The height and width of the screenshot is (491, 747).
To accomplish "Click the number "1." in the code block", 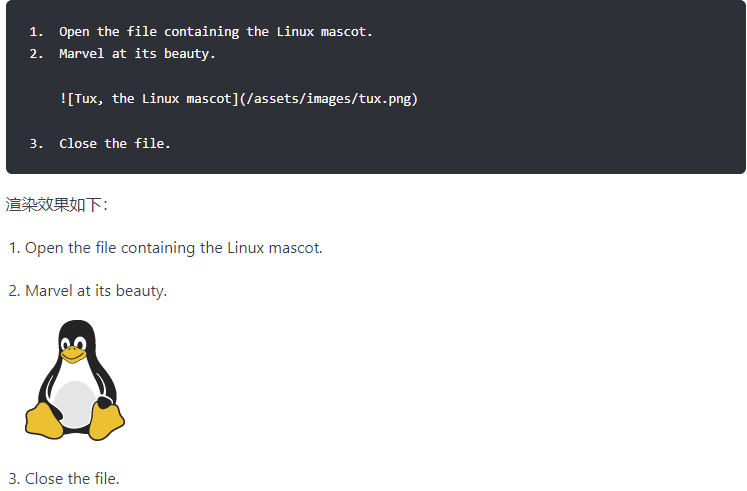I will 37,32.
